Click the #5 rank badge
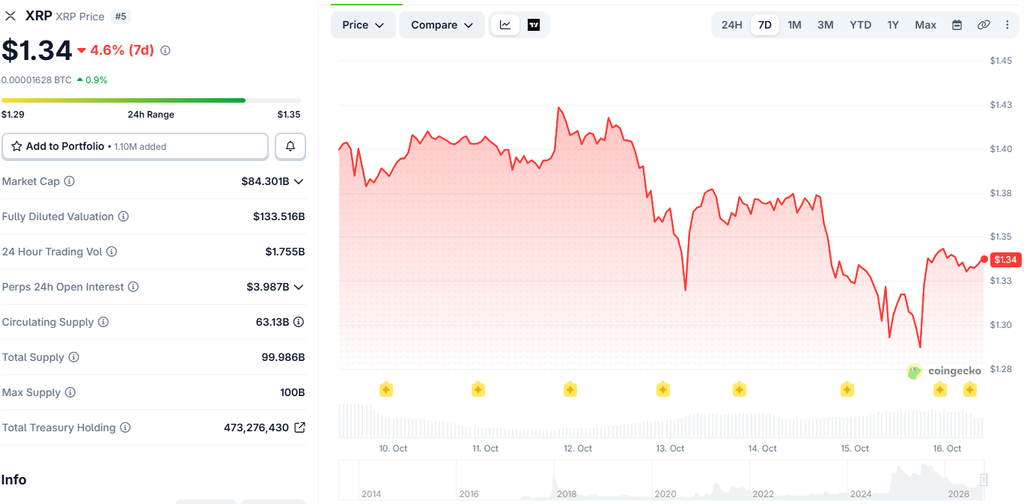The width and height of the screenshot is (1024, 504). pos(121,16)
